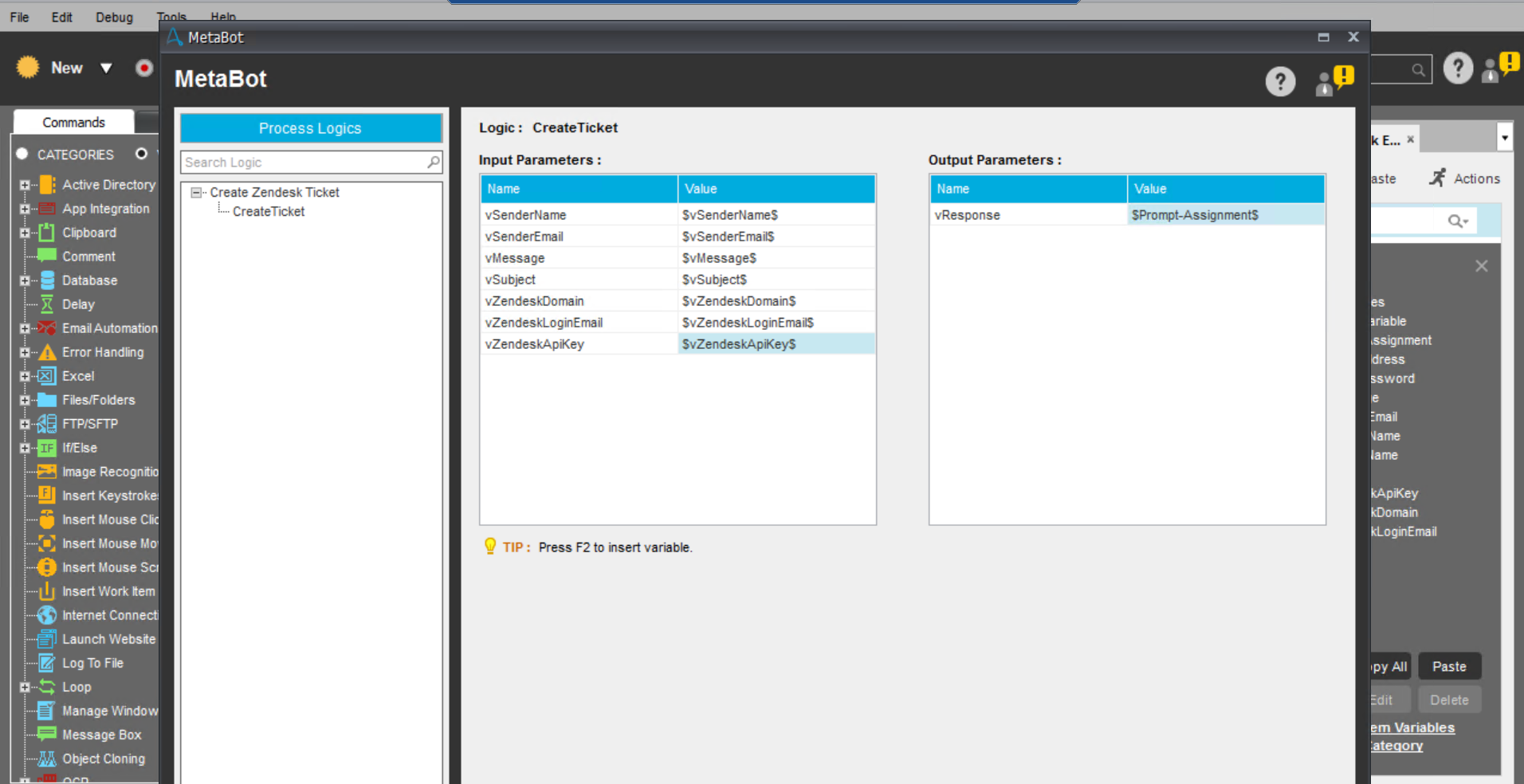Select the vResponse output parameter name
Viewport: 1524px width, 784px height.
(1028, 215)
